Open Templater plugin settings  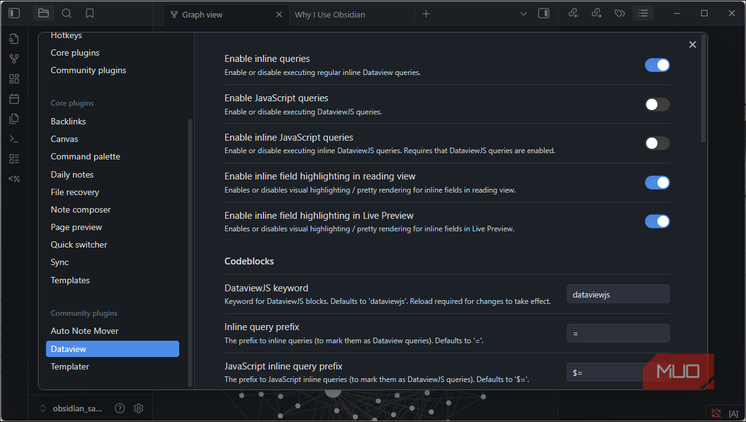tap(70, 366)
